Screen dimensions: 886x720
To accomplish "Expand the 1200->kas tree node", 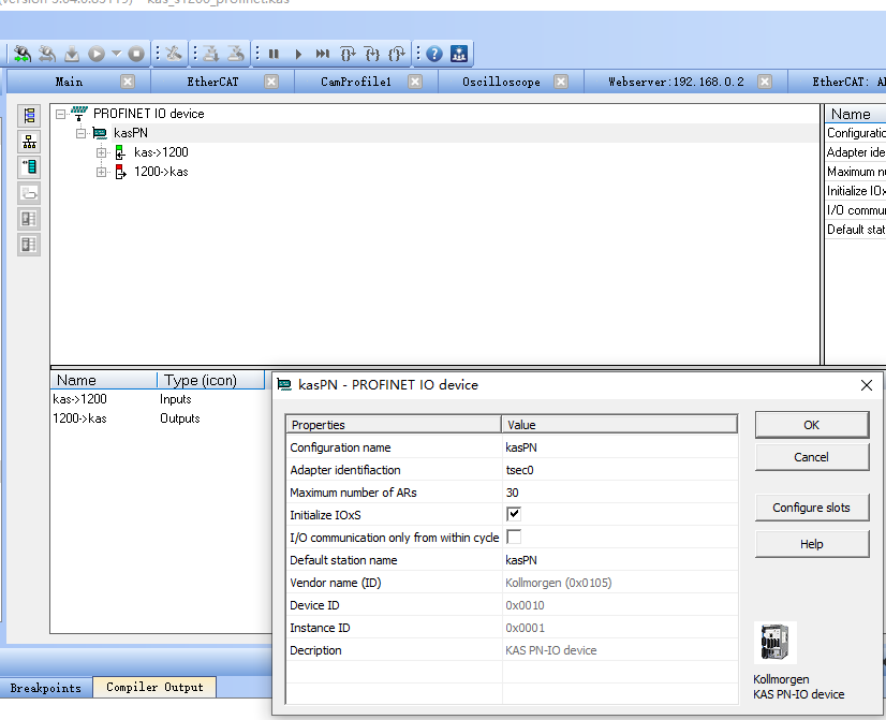I will click(101, 172).
